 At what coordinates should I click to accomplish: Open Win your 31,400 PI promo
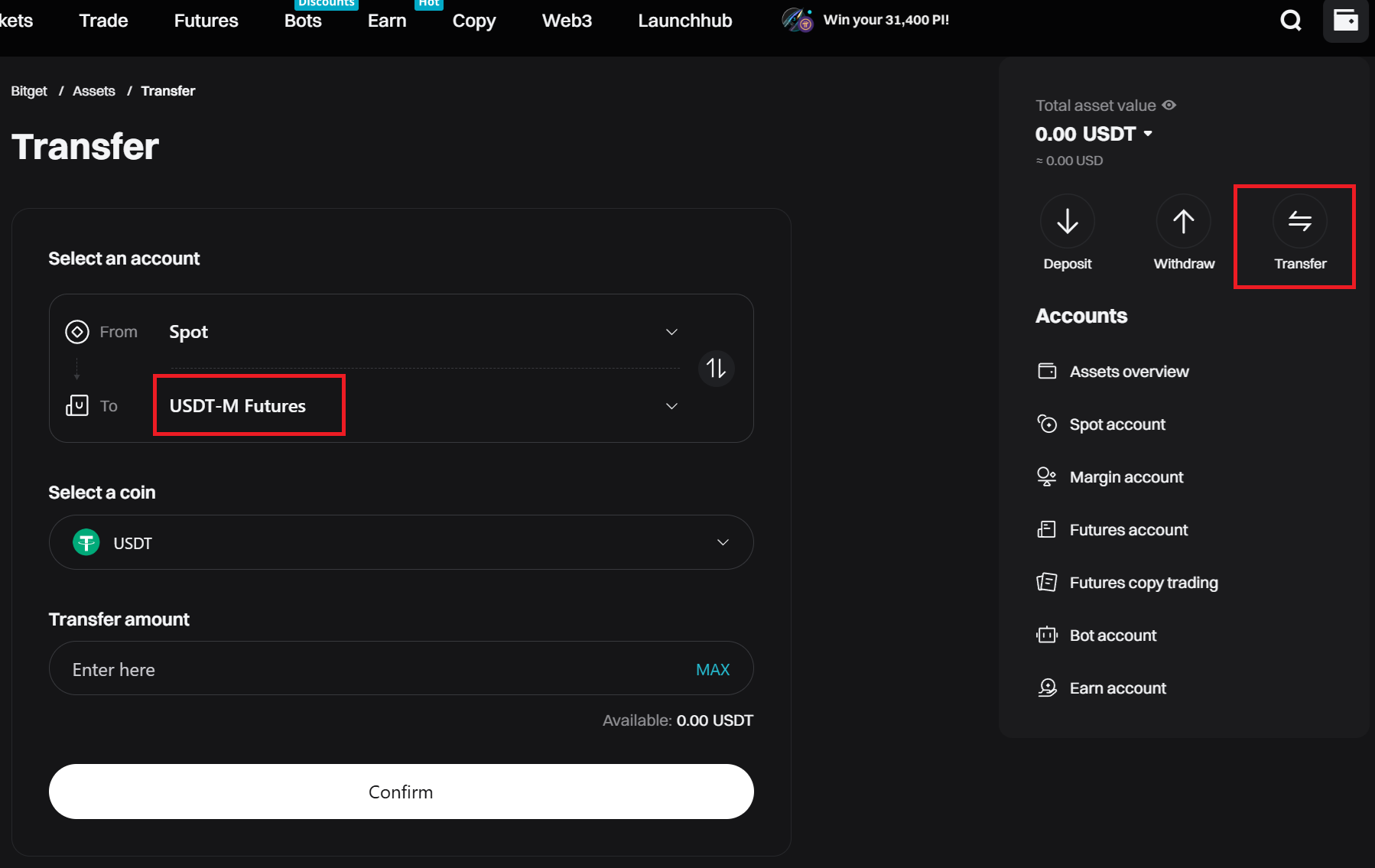tap(886, 20)
